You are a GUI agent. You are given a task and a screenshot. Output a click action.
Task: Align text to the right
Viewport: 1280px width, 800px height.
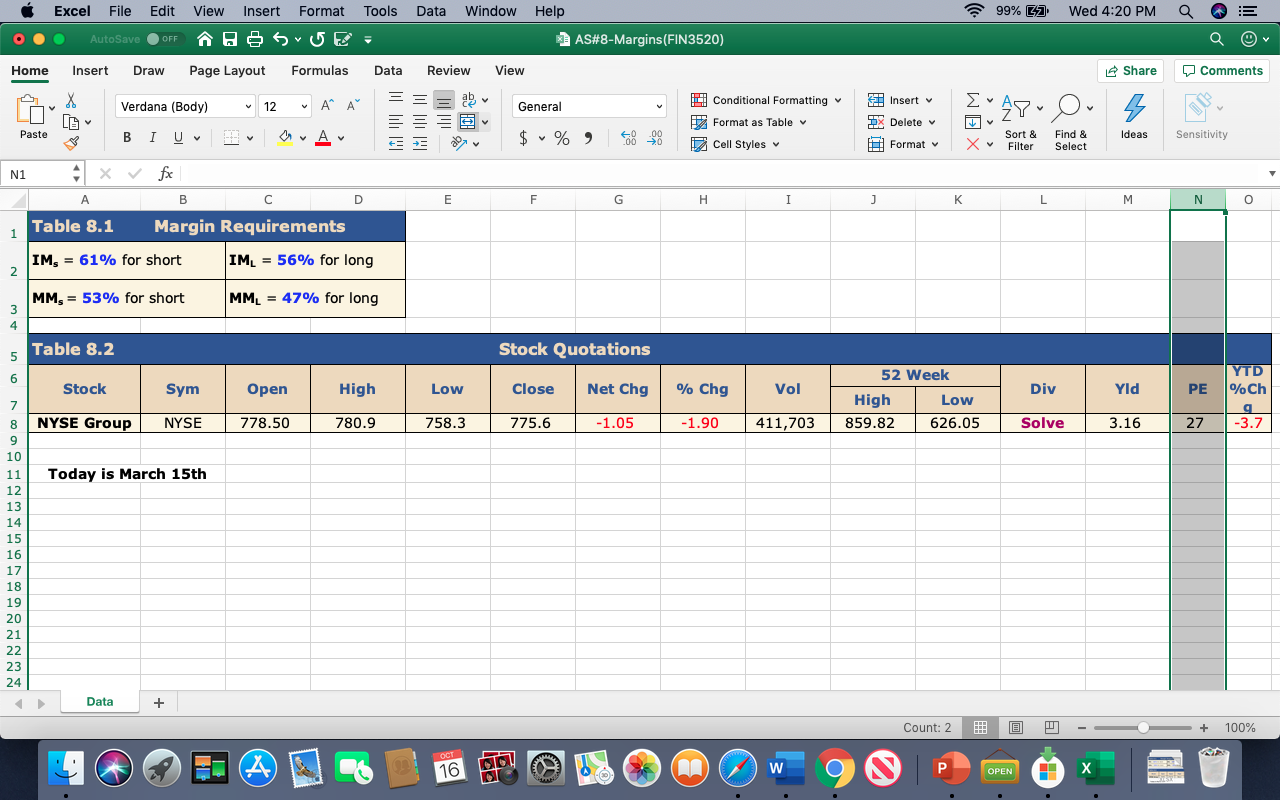coord(444,122)
